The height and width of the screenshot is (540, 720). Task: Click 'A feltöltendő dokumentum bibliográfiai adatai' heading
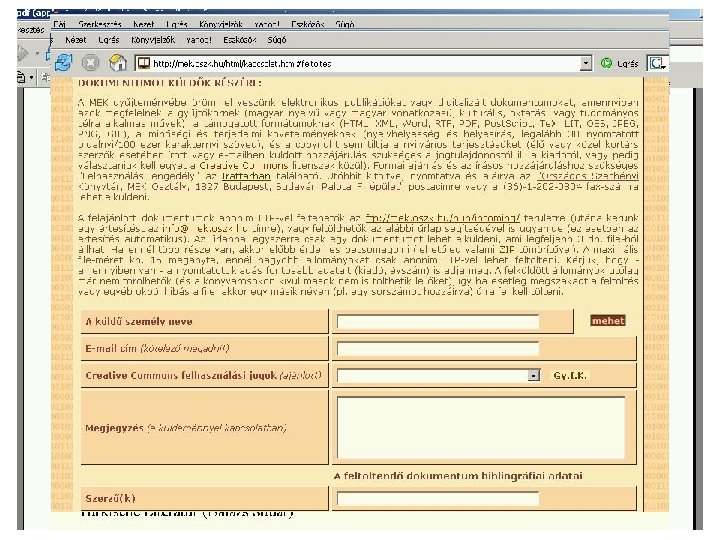(x=458, y=476)
